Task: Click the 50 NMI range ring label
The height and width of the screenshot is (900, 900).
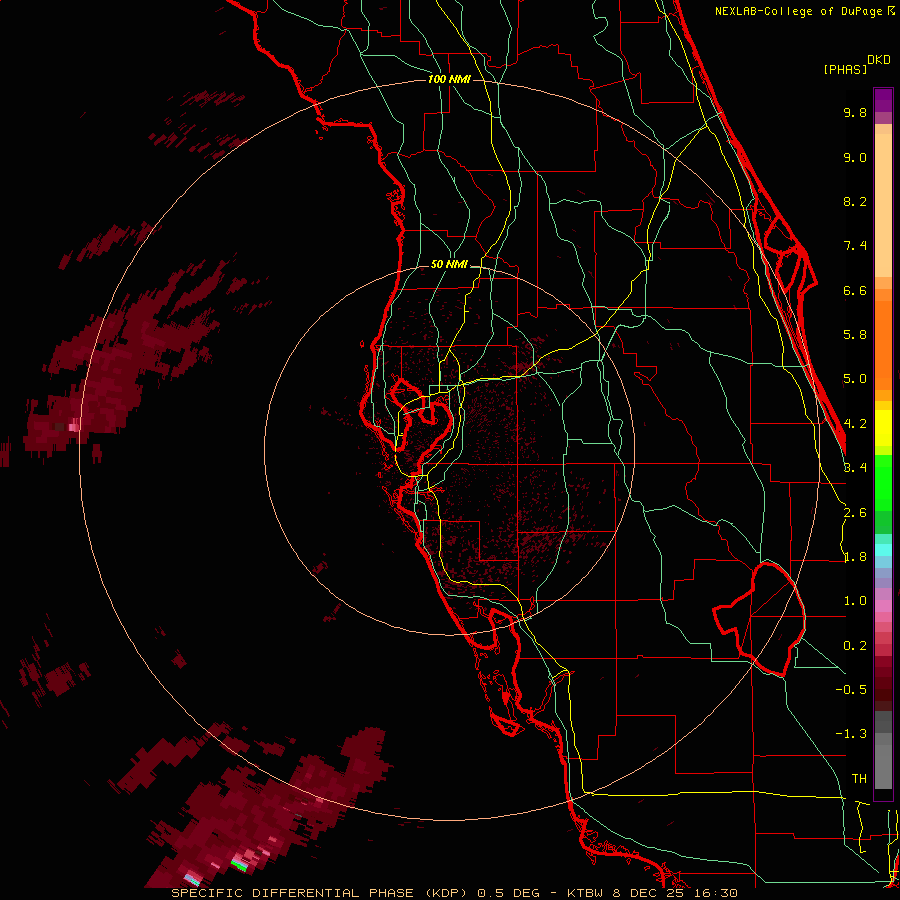Action: tap(449, 265)
